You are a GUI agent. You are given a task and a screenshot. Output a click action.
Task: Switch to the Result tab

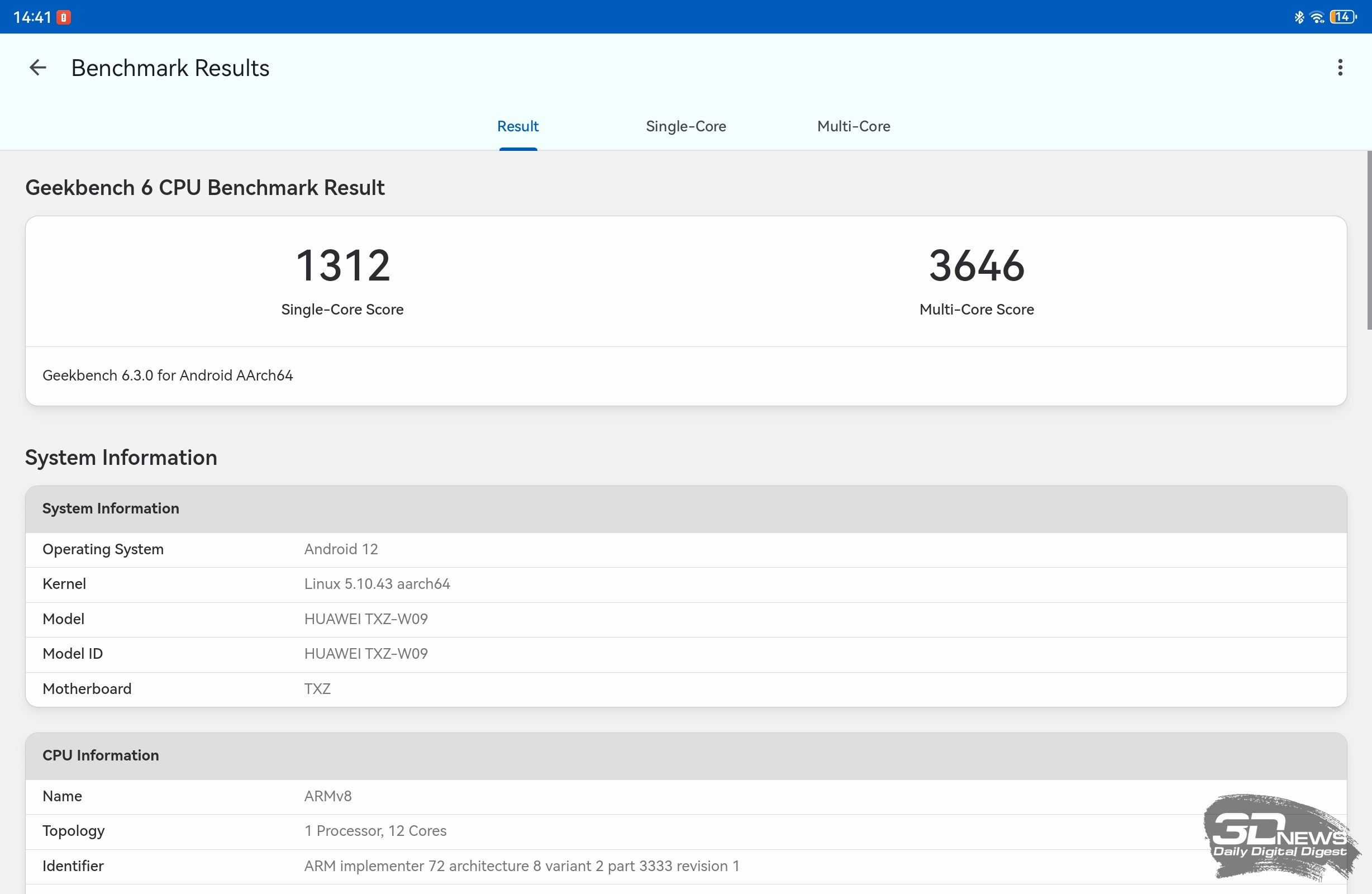coord(518,126)
